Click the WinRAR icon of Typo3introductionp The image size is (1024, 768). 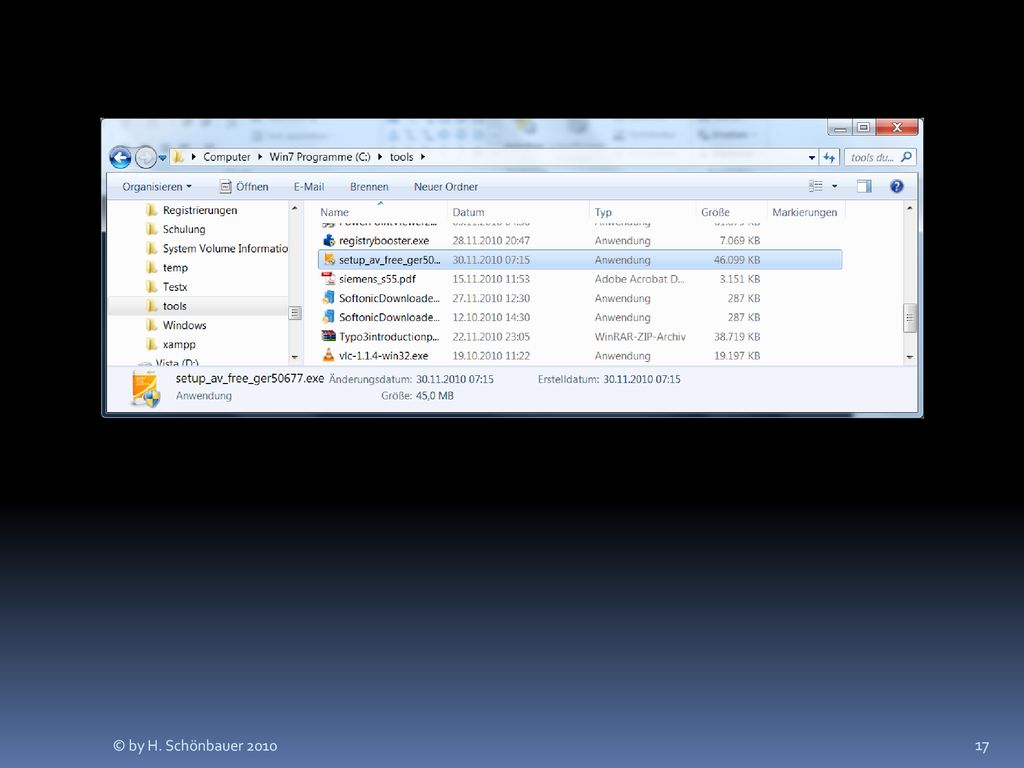(x=328, y=336)
